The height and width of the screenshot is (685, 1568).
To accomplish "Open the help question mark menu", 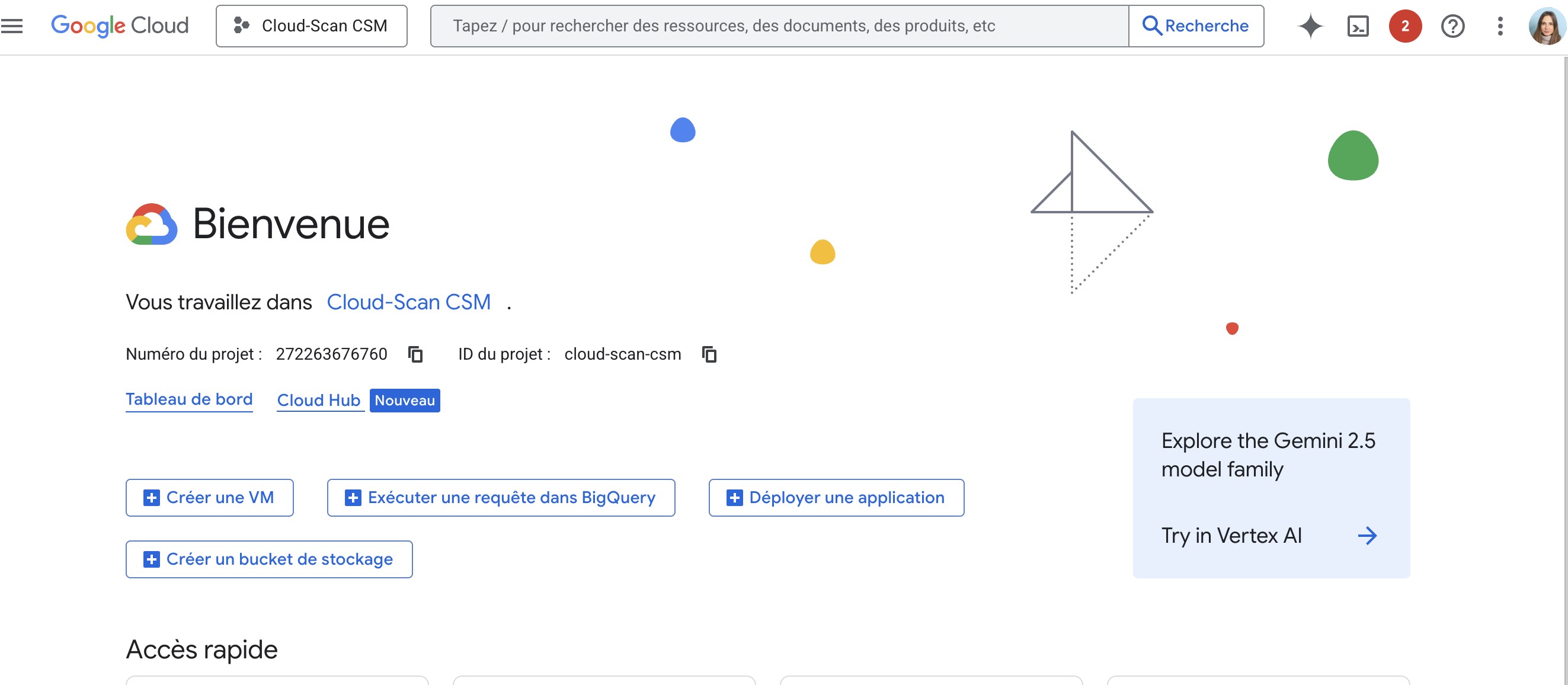I will (x=1452, y=25).
